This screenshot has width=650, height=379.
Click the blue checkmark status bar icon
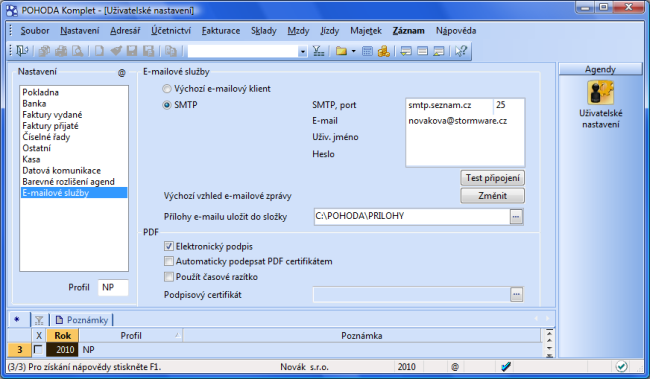tap(506, 367)
